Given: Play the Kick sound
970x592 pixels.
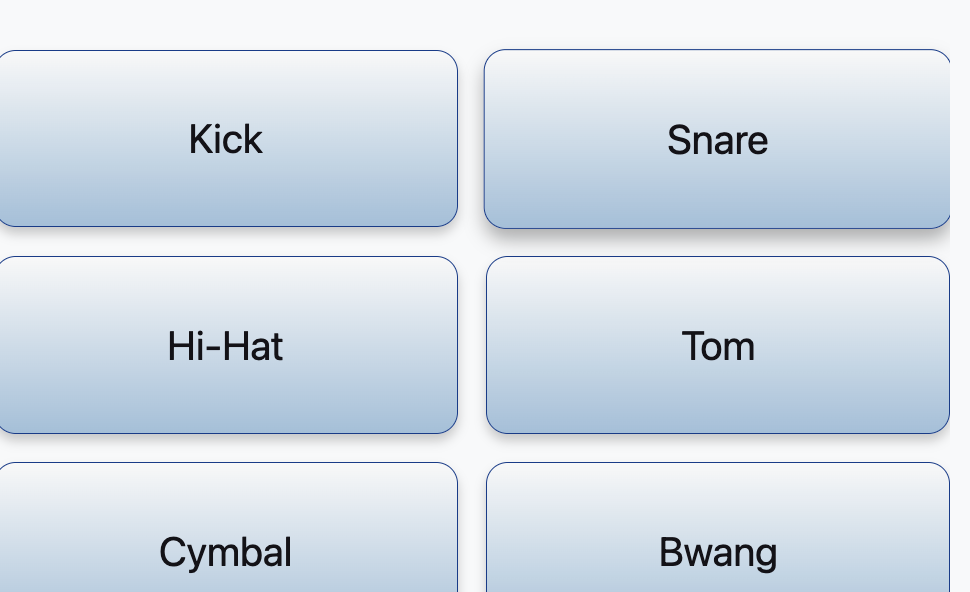Looking at the screenshot, I should click(x=226, y=139).
